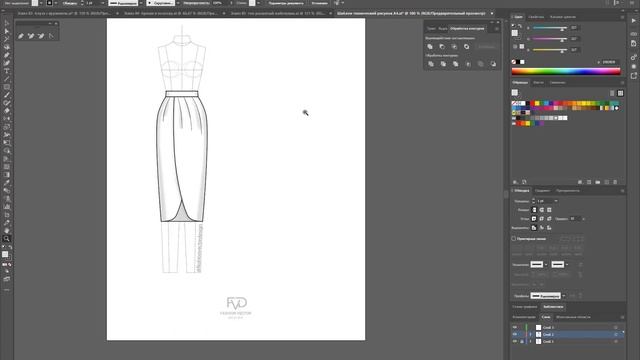Apply Divide pathfinder
Screen dimensions: 640x360
click(x=431, y=64)
